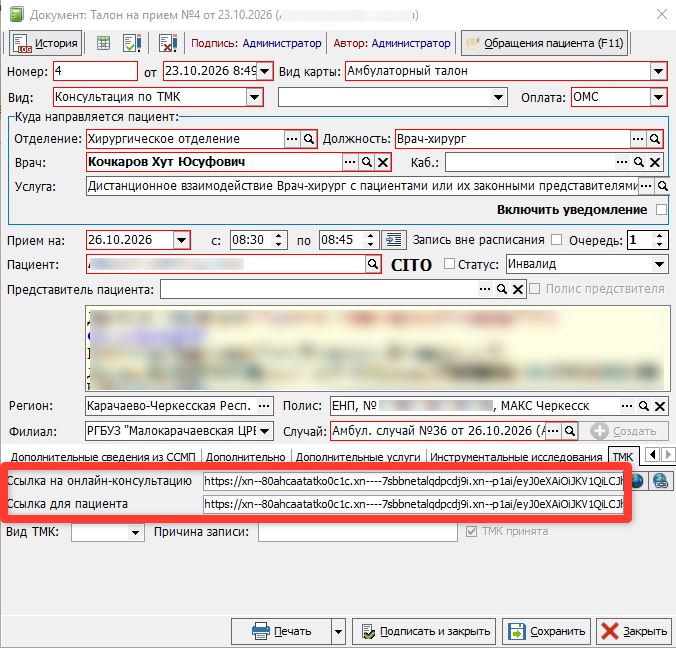
Task: Click the schedule picker icon after time
Action: click(x=394, y=240)
